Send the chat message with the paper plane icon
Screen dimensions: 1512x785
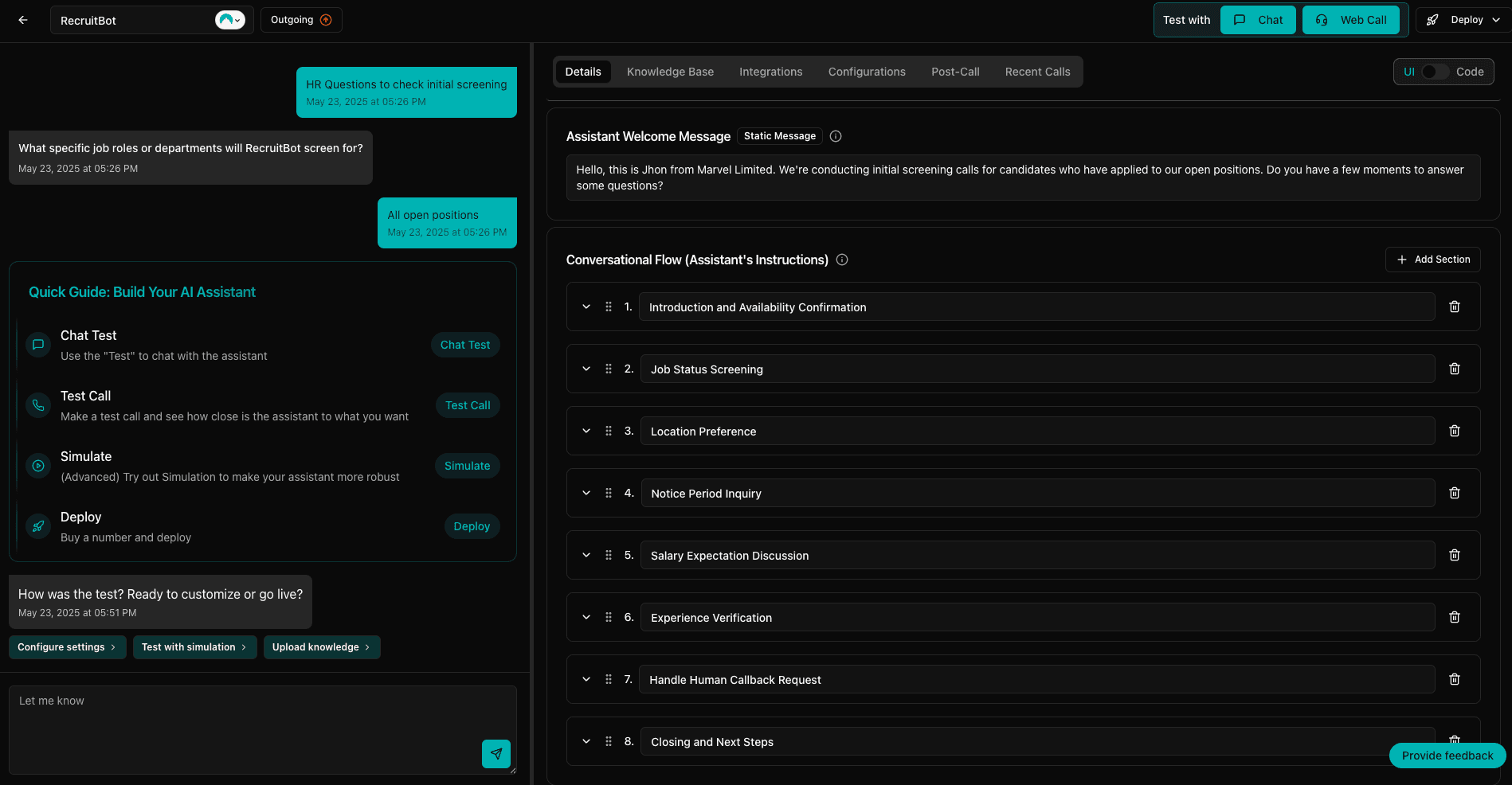pos(496,754)
